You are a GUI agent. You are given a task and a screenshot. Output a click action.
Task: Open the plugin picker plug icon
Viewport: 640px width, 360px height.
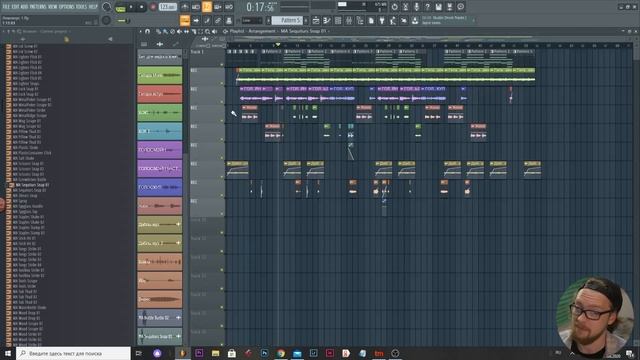[382, 20]
